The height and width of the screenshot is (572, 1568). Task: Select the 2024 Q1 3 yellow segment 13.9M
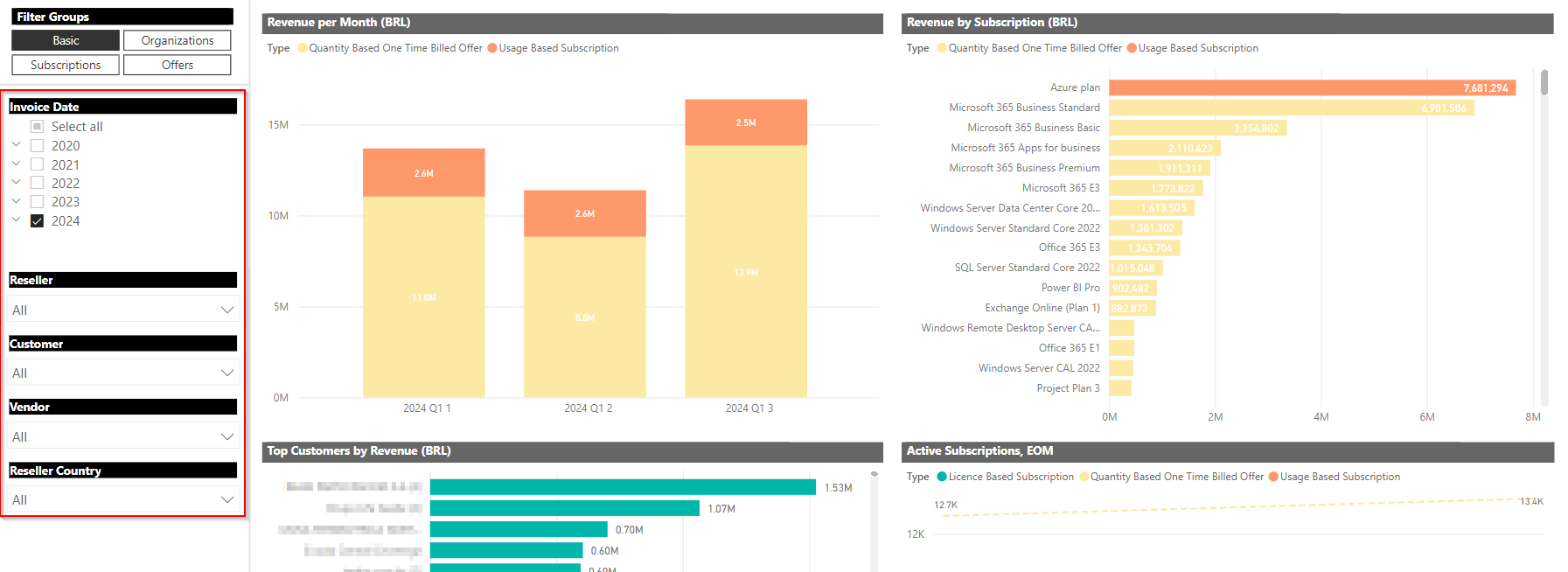pos(746,271)
